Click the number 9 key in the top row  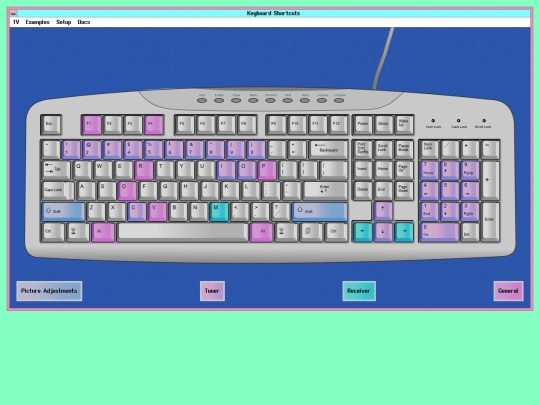[x=235, y=149]
